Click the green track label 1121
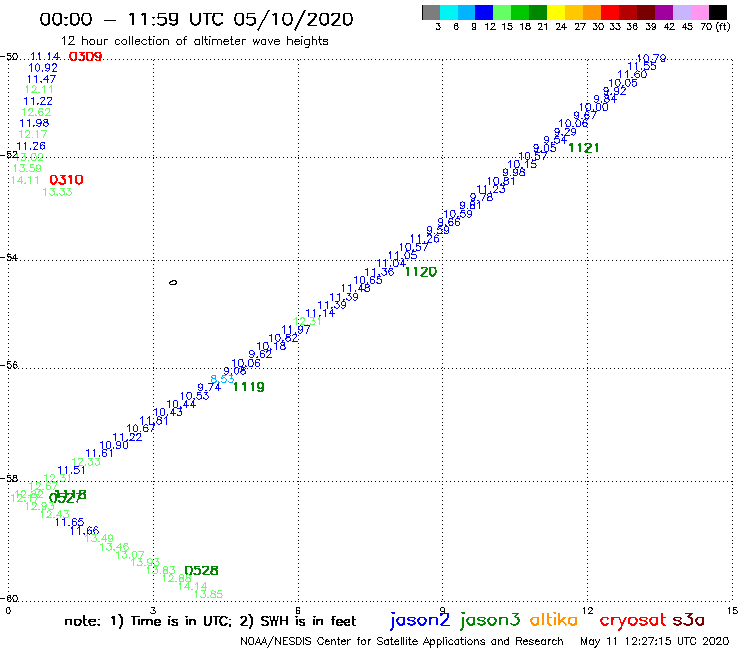 [584, 148]
